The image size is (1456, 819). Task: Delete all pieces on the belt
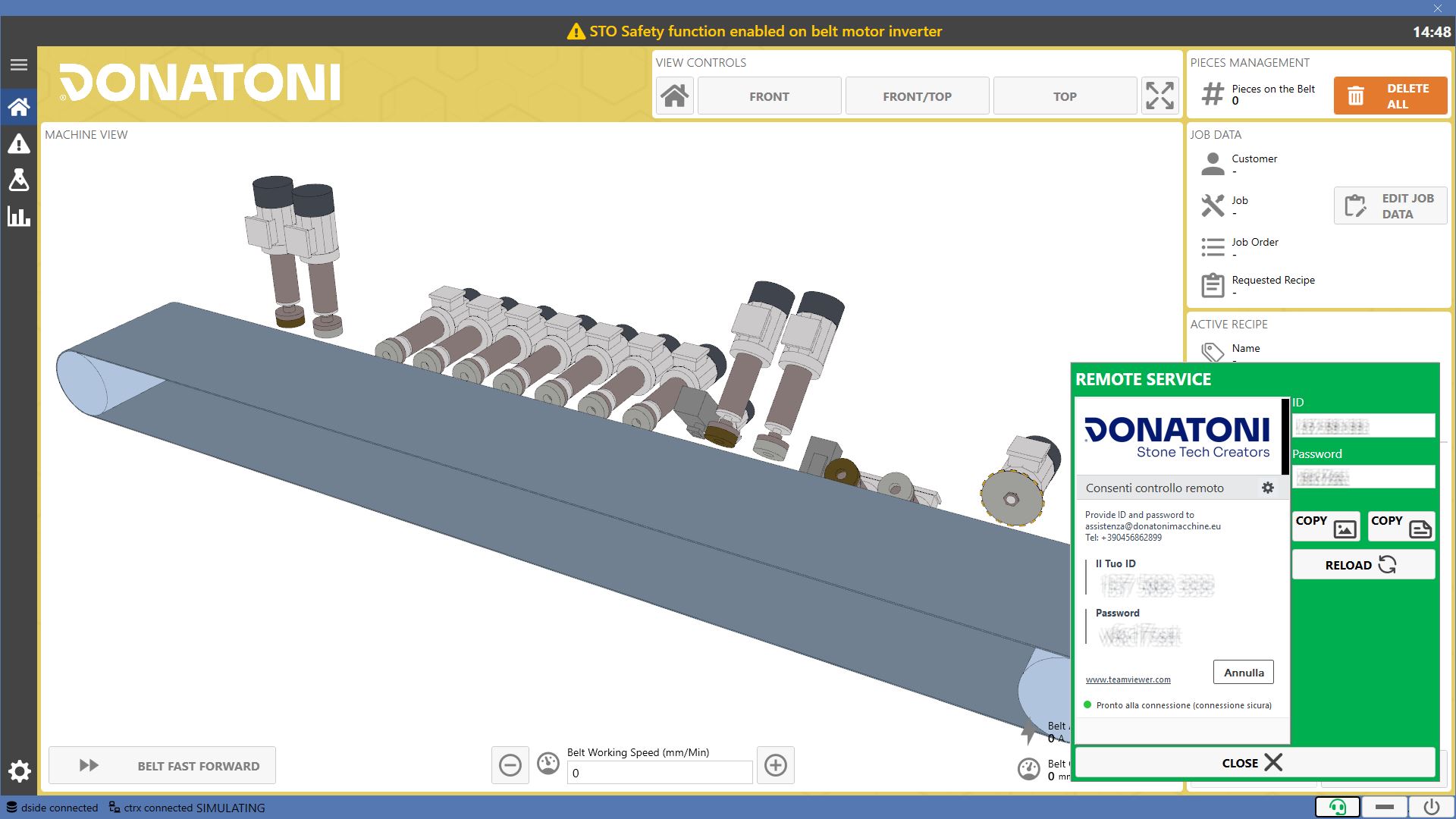tap(1391, 96)
